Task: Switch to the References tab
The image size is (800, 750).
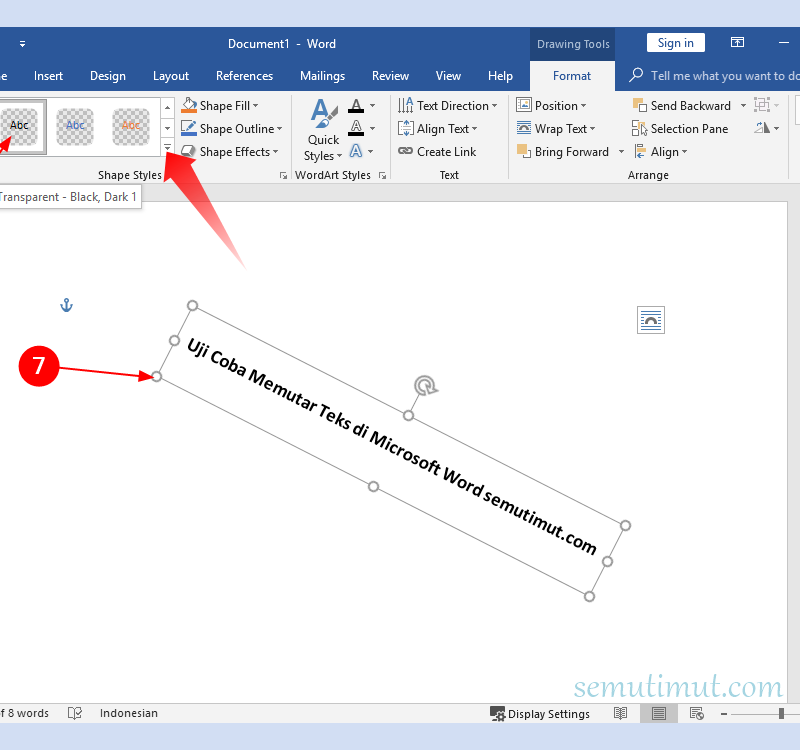Action: click(x=244, y=76)
